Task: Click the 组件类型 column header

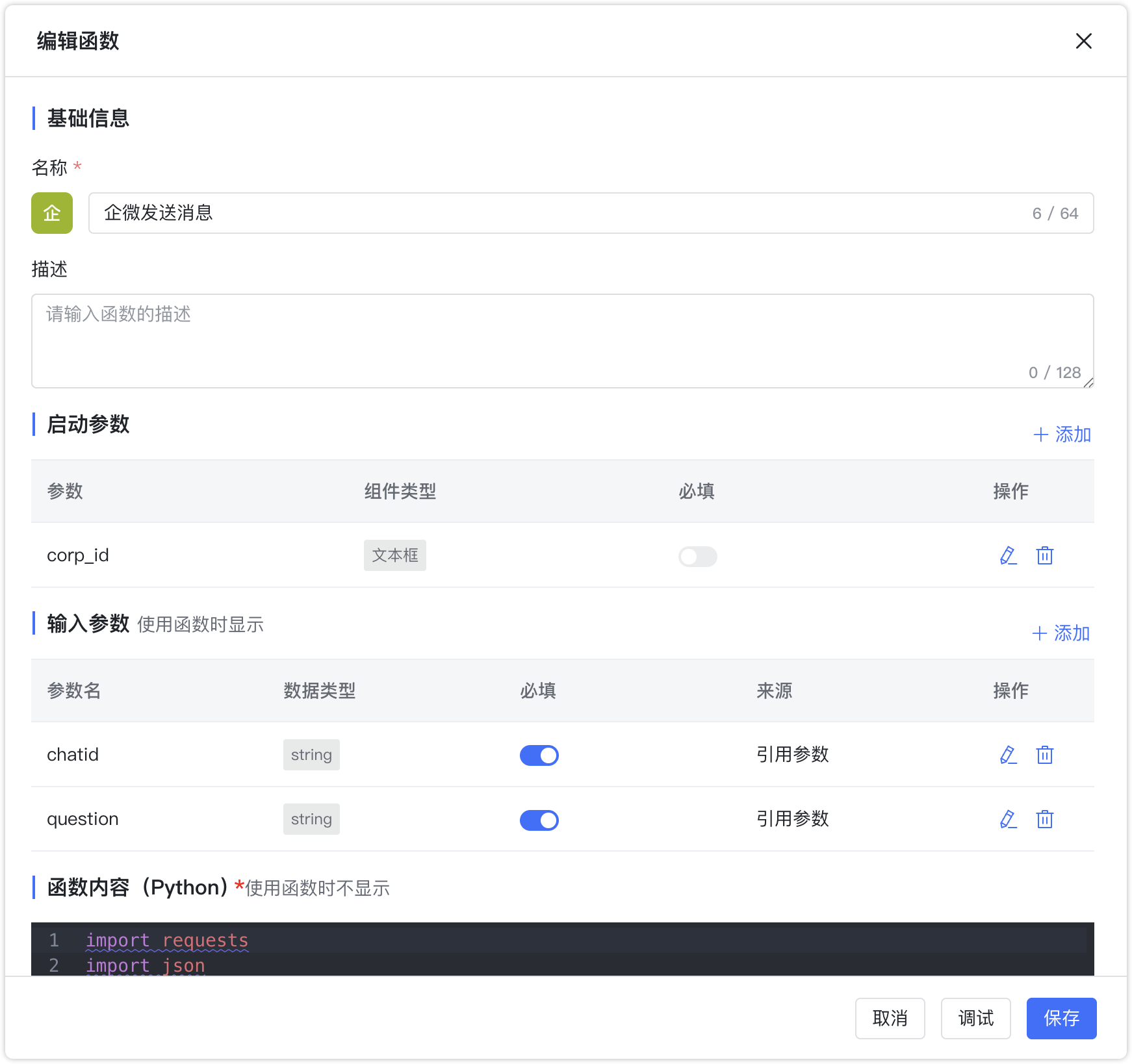Action: (400, 492)
